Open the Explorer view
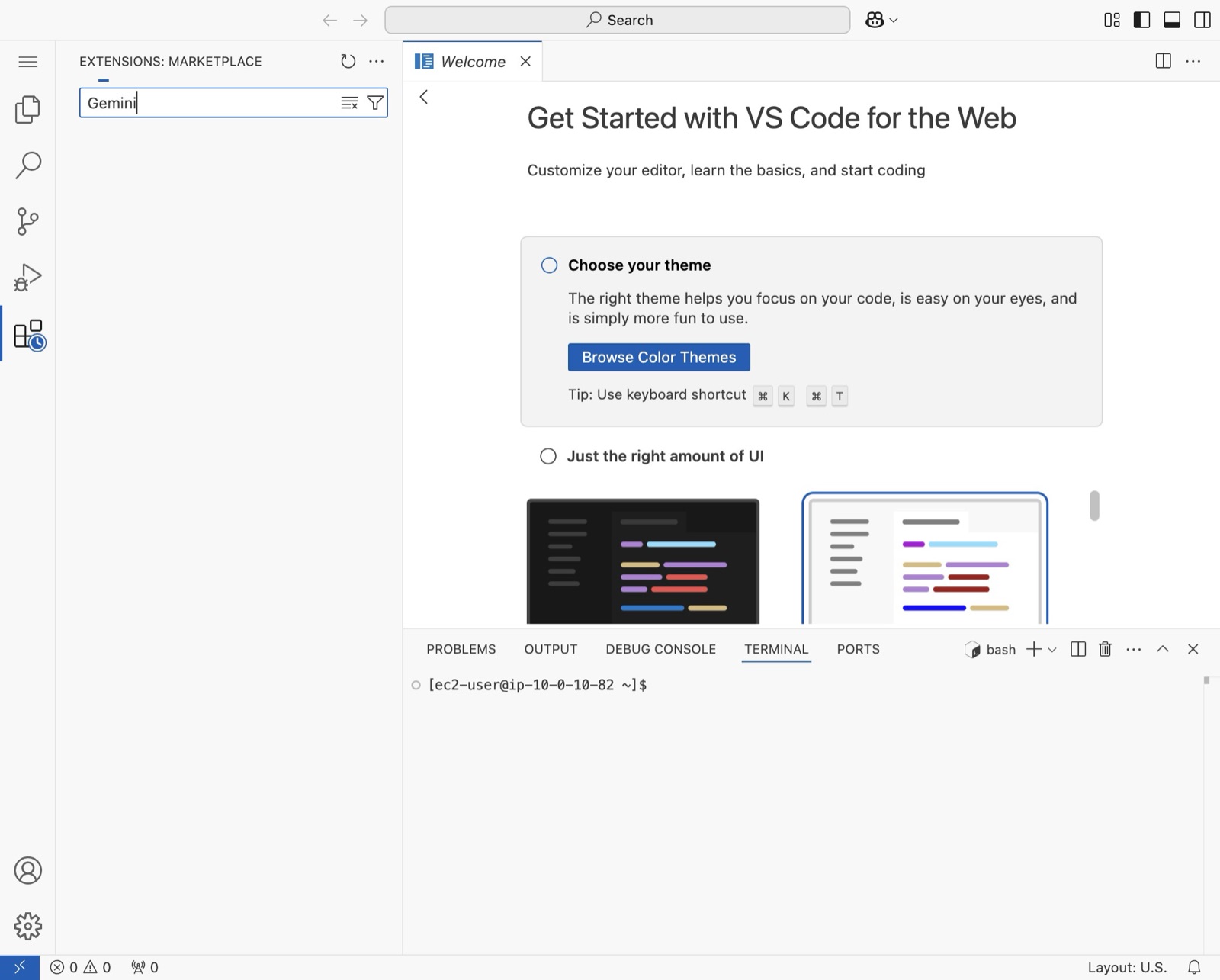1220x980 pixels. click(27, 109)
